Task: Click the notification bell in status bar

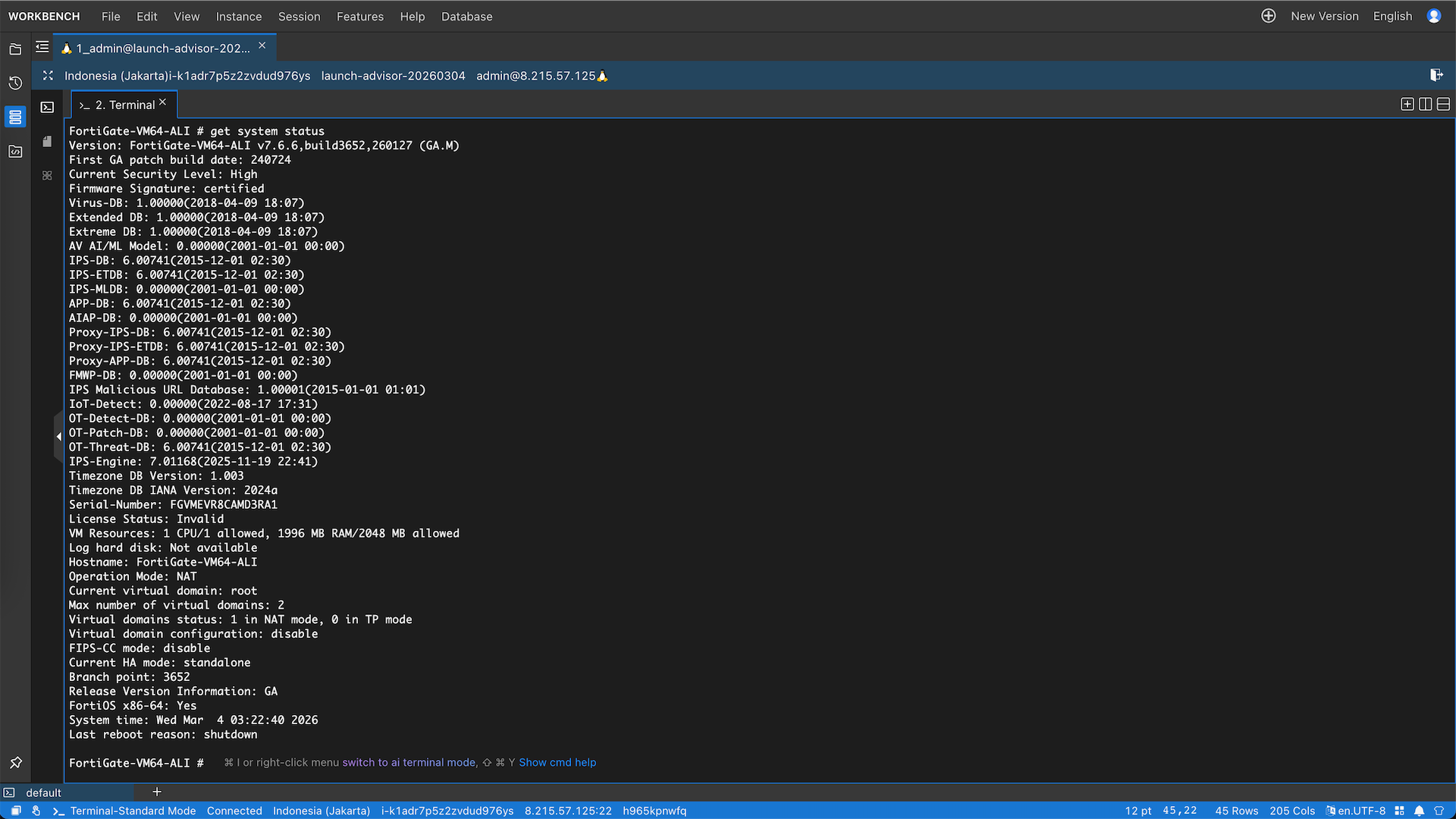Action: pyautogui.click(x=1419, y=811)
